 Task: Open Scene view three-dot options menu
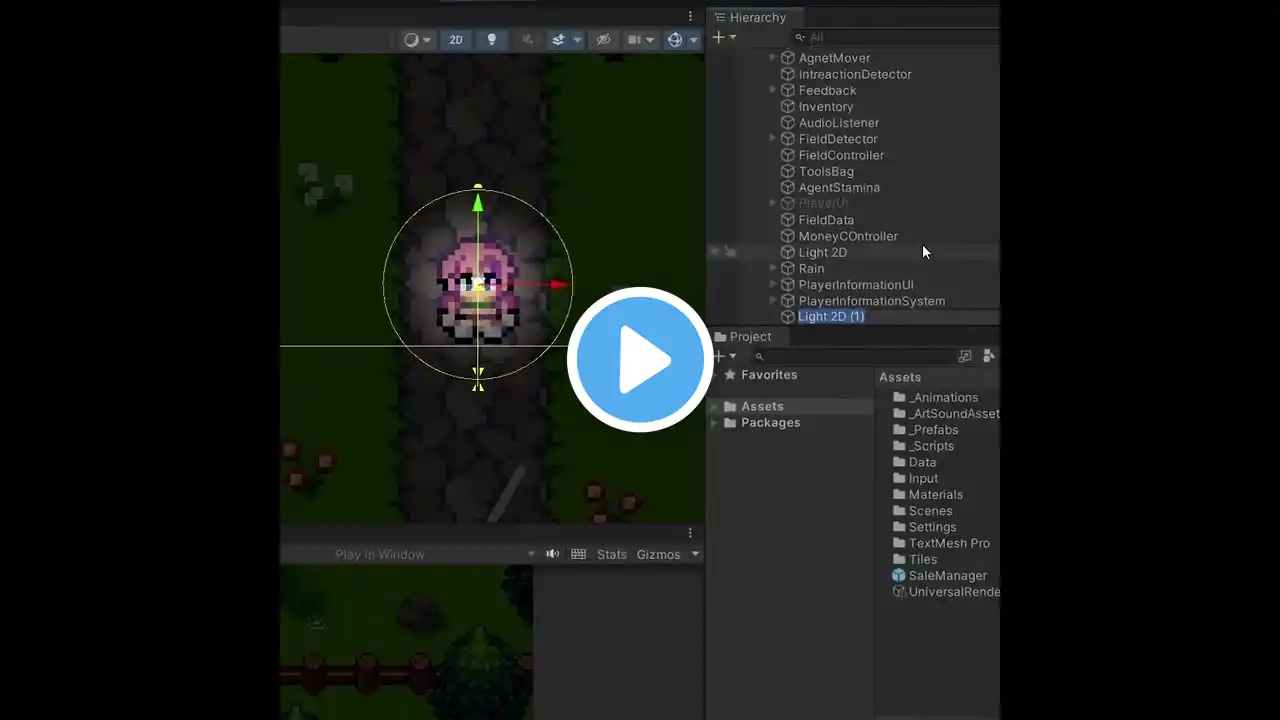690,16
